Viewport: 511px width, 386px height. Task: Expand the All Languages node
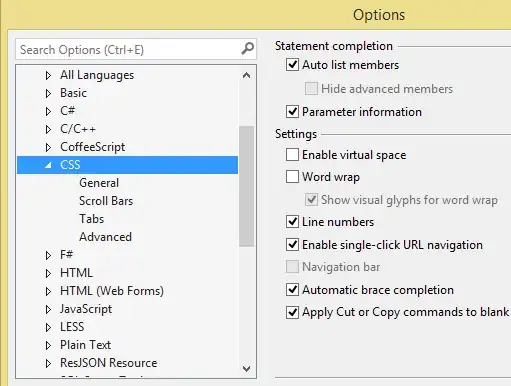click(x=48, y=75)
